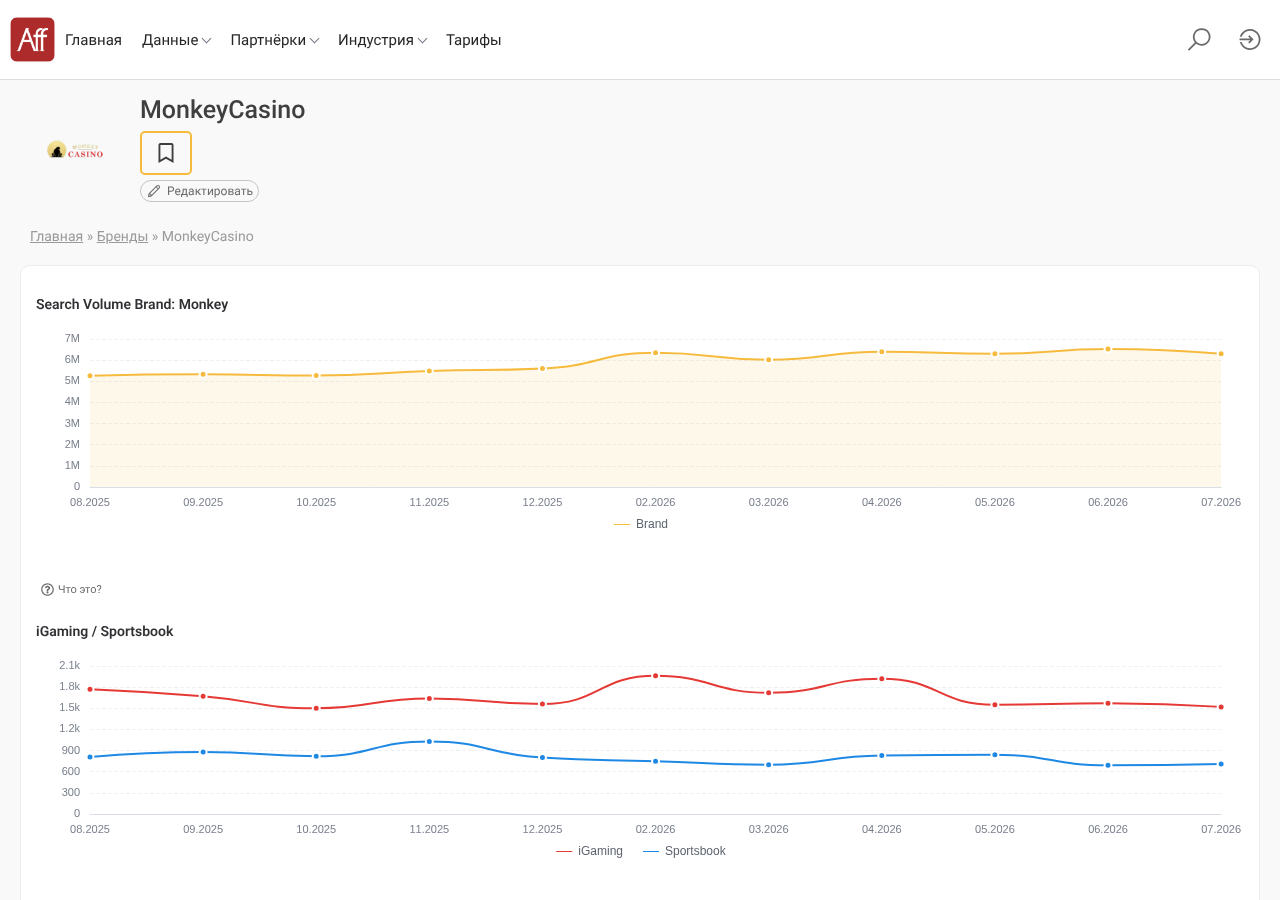Click the login arrow icon
This screenshot has height=900, width=1280.
(x=1250, y=40)
